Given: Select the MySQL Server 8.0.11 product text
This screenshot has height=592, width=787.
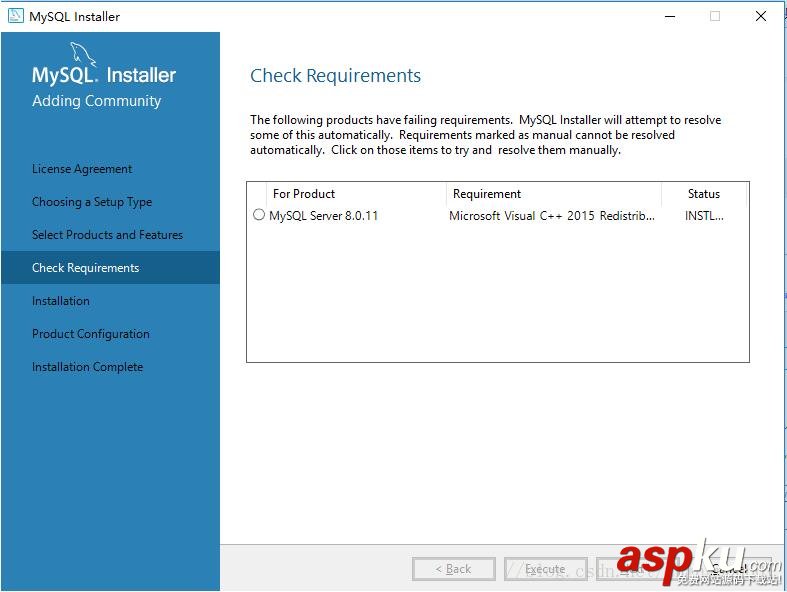Looking at the screenshot, I should [323, 215].
